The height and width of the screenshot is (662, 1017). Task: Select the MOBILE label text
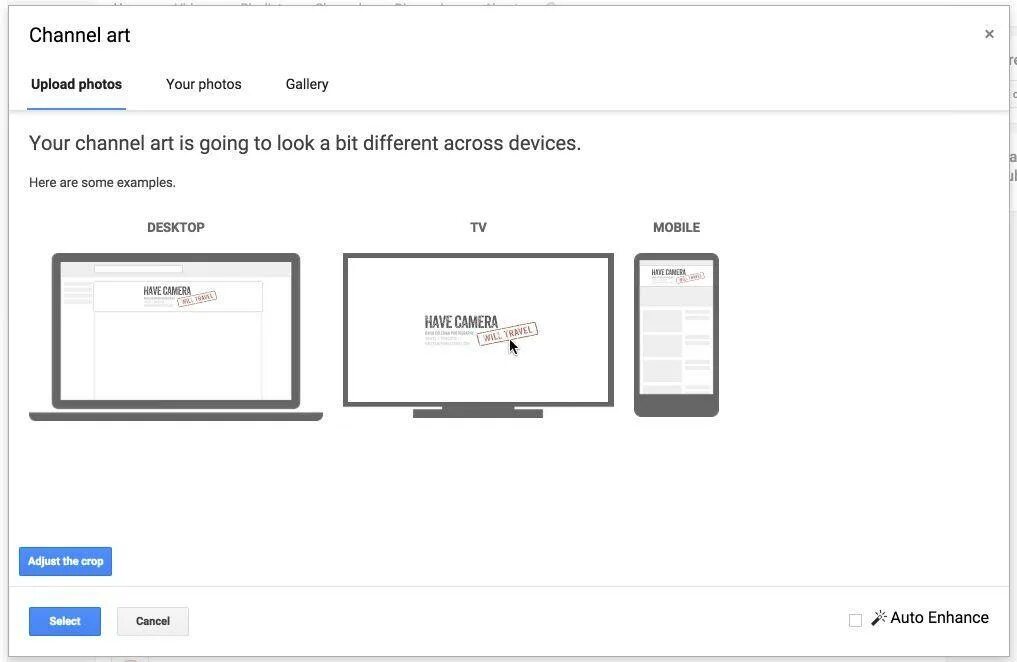click(x=676, y=228)
